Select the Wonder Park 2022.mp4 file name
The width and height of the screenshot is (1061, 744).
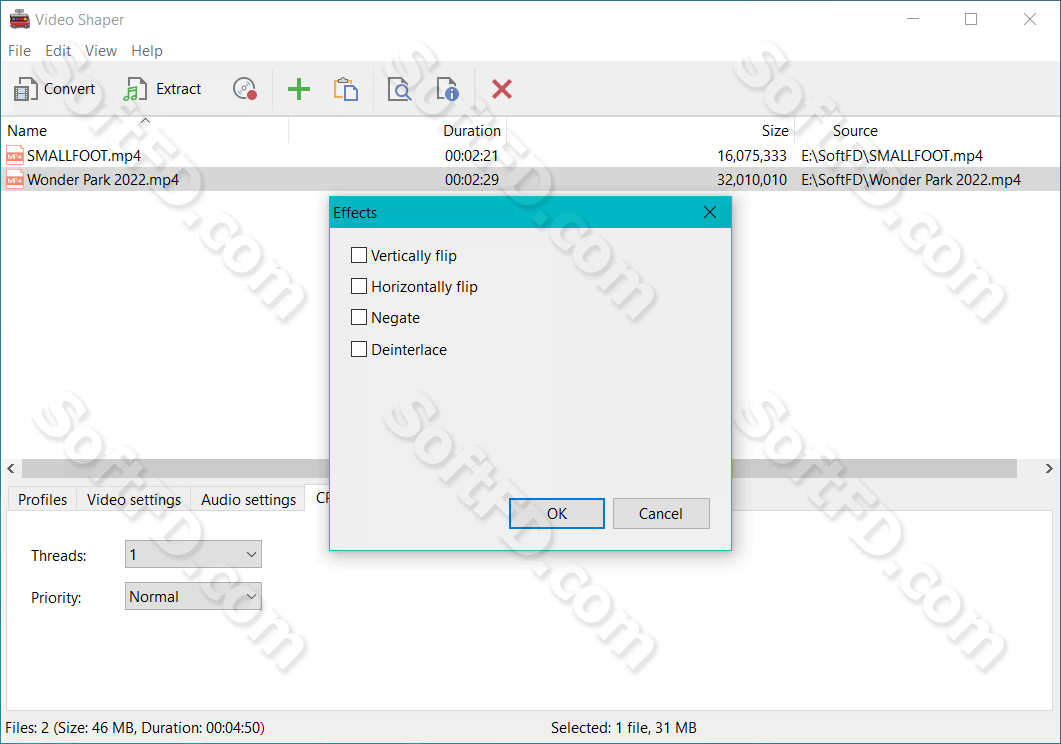pos(103,180)
